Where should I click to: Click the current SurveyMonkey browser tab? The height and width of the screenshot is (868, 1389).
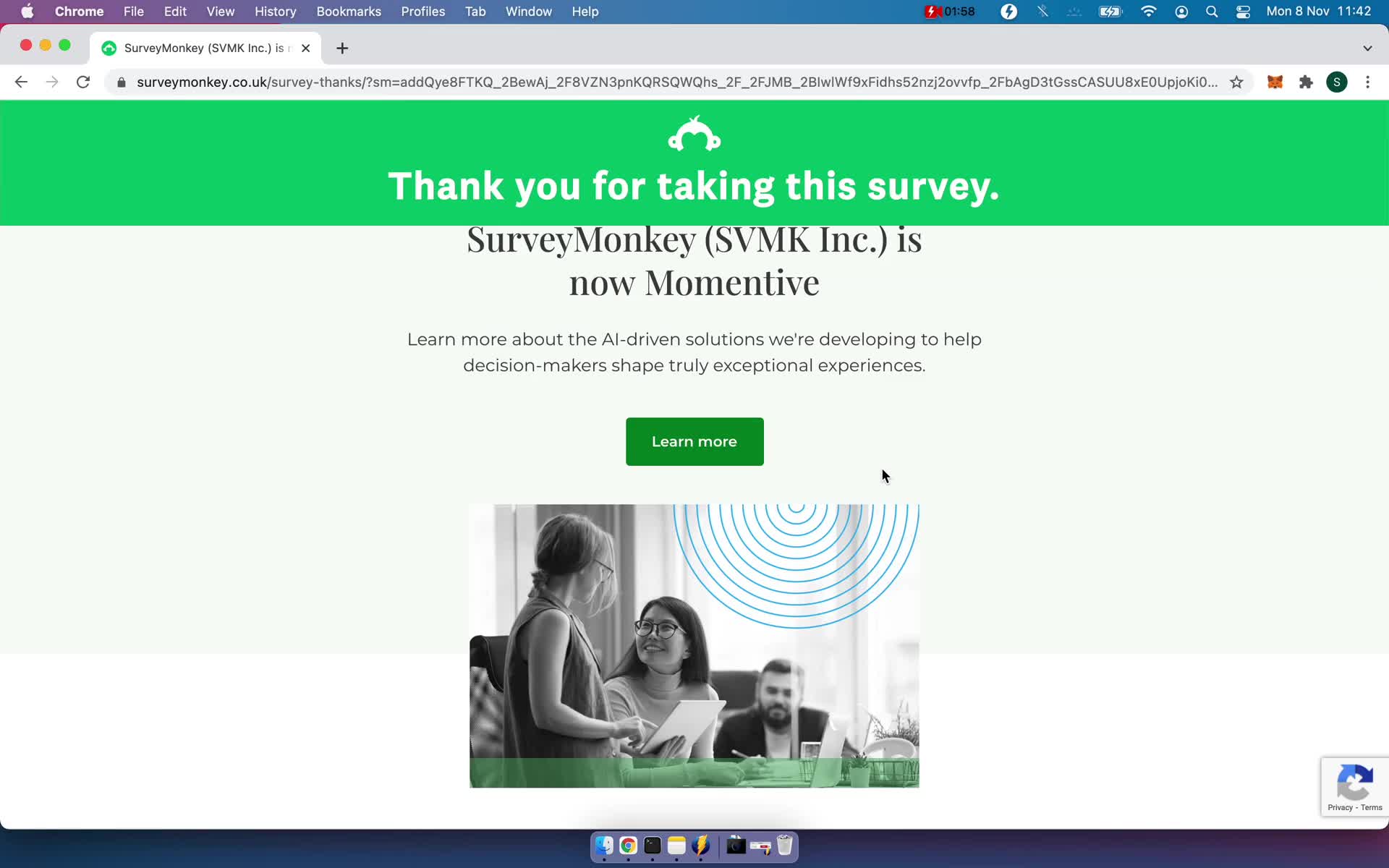(200, 47)
